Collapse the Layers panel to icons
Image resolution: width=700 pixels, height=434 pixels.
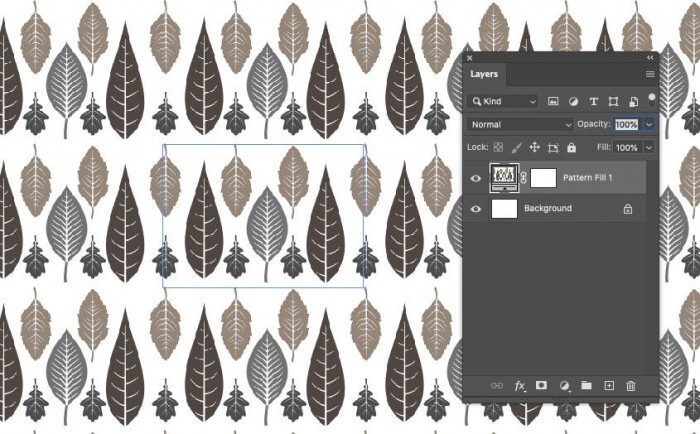coord(650,58)
